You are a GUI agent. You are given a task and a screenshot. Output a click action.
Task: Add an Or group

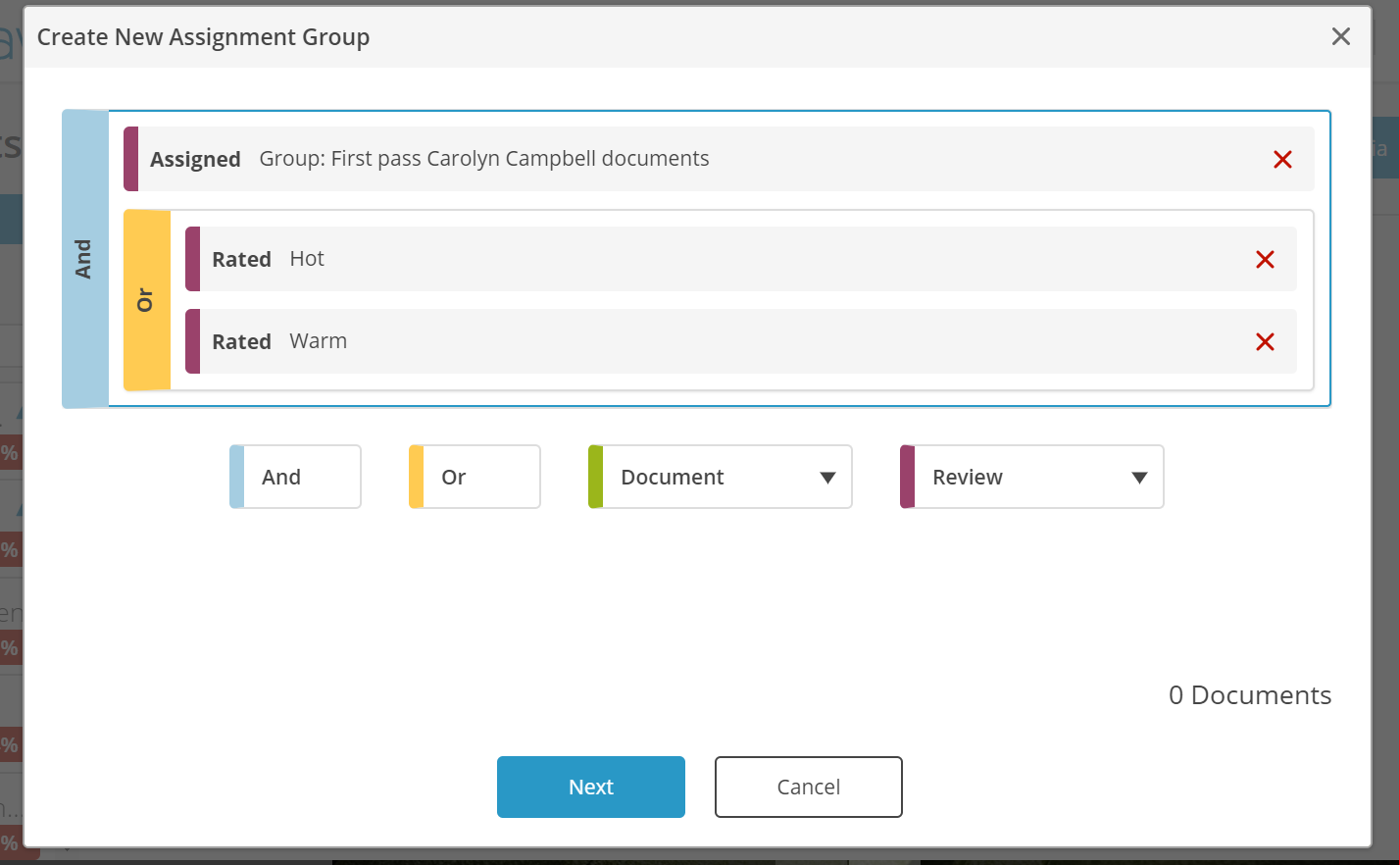click(475, 477)
